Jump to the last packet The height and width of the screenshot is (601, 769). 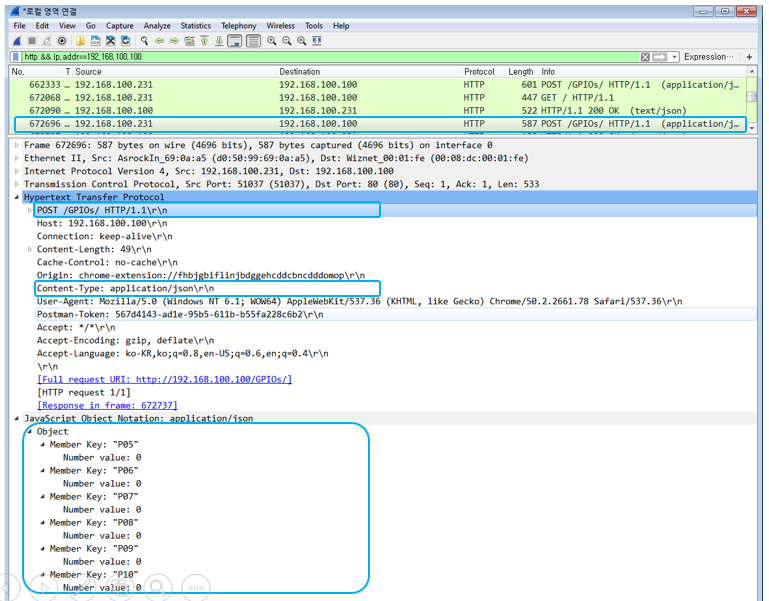(x=219, y=41)
